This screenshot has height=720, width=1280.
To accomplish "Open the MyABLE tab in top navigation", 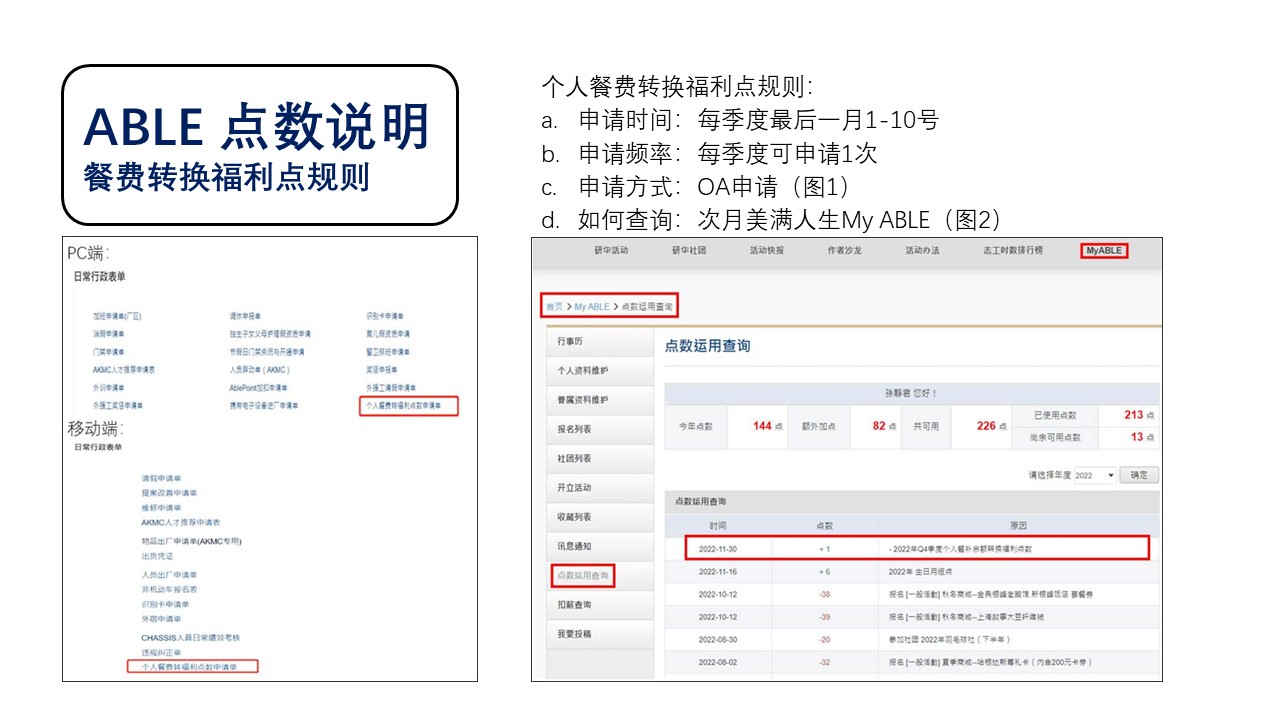I will tap(1104, 250).
